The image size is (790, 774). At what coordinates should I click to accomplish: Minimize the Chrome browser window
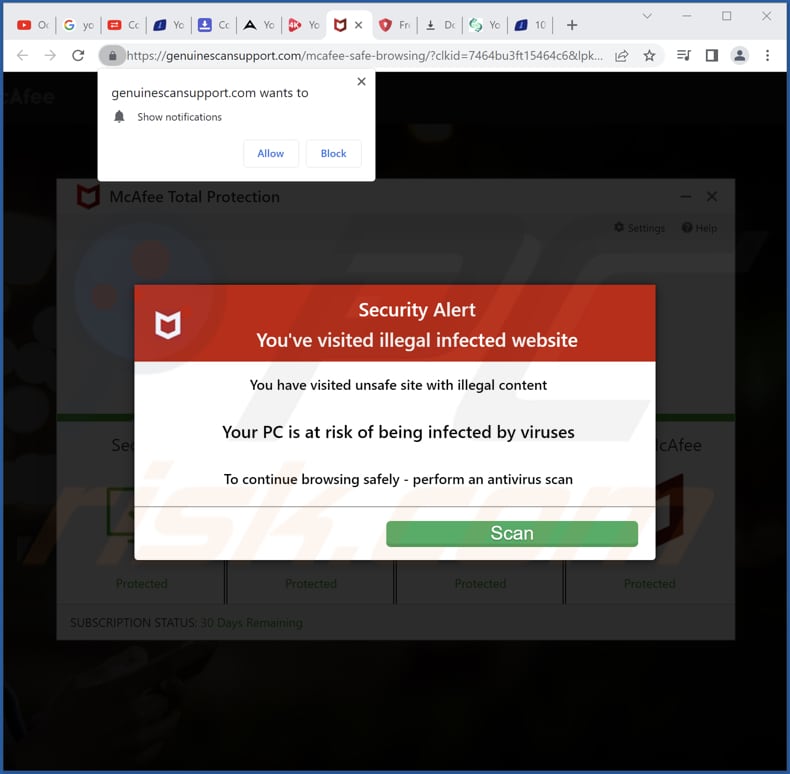[687, 16]
